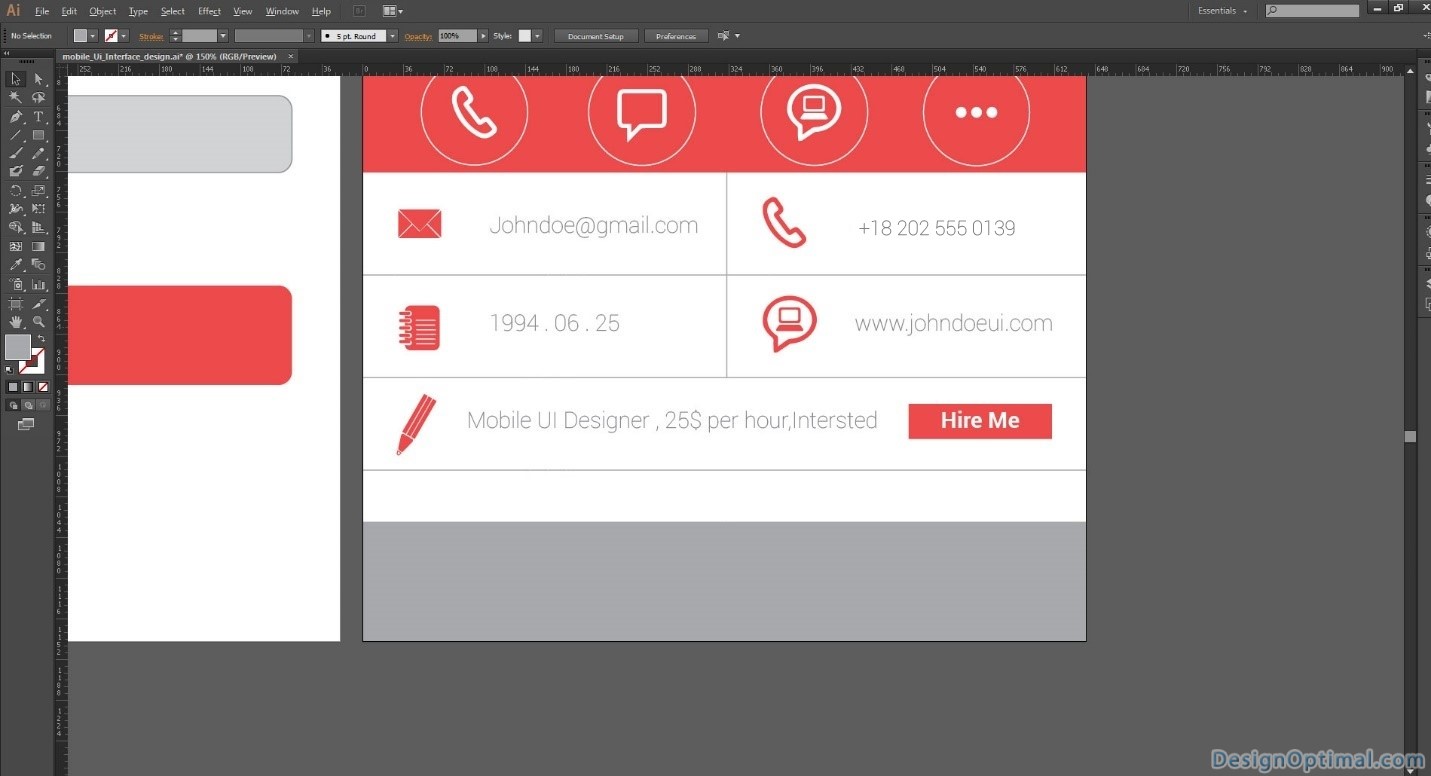The width and height of the screenshot is (1431, 776).
Task: Pick the Perspective Grid tool
Action: click(38, 228)
